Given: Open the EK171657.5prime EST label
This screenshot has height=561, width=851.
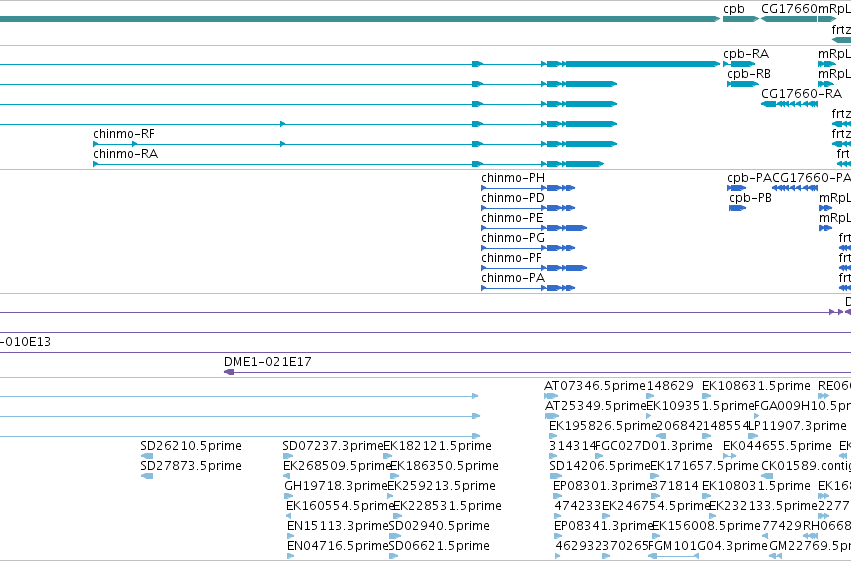Looking at the screenshot, I should coord(704,466).
